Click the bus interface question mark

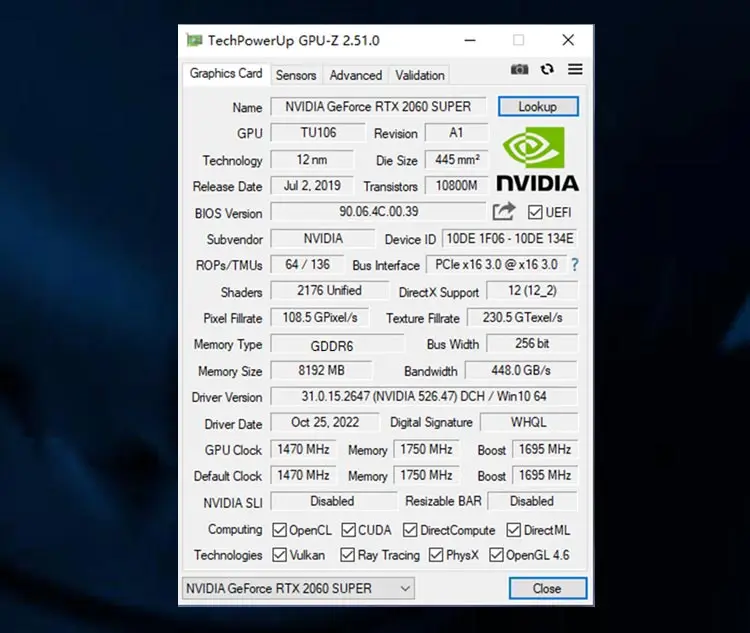575,265
